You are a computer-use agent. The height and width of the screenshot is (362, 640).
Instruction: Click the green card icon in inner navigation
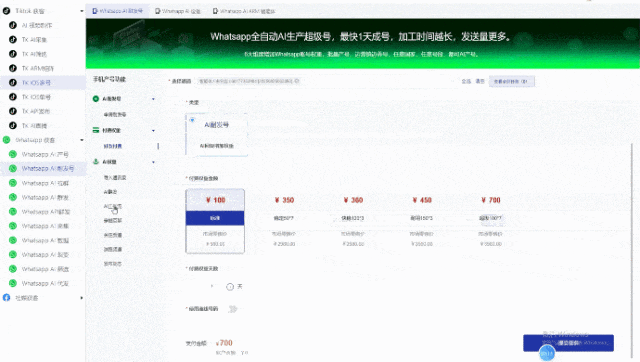pyautogui.click(x=96, y=130)
